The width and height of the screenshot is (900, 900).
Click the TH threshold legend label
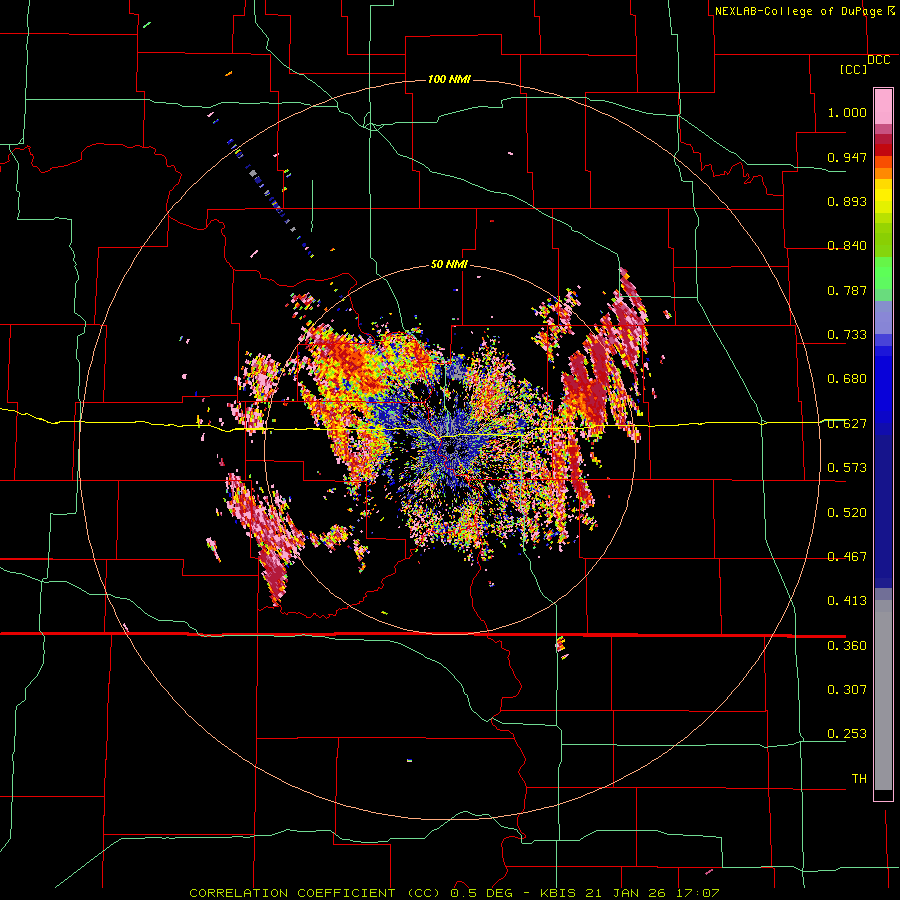pyautogui.click(x=859, y=778)
